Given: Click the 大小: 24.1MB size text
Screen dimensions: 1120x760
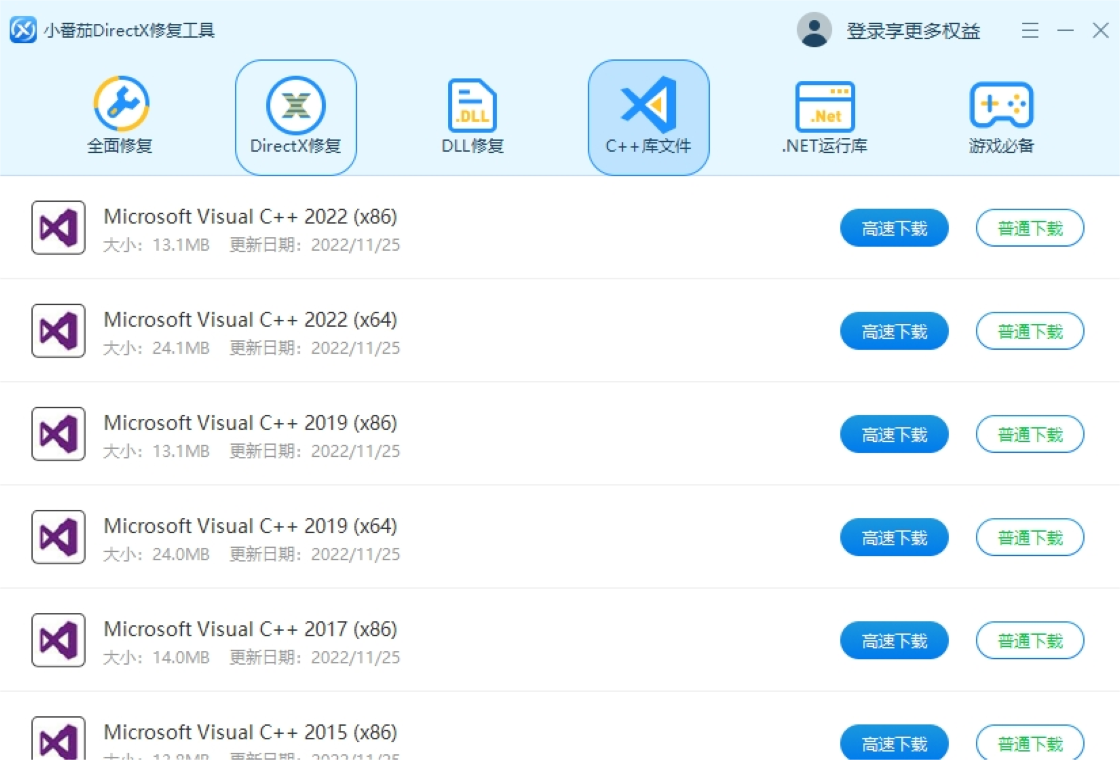Looking at the screenshot, I should [x=156, y=348].
